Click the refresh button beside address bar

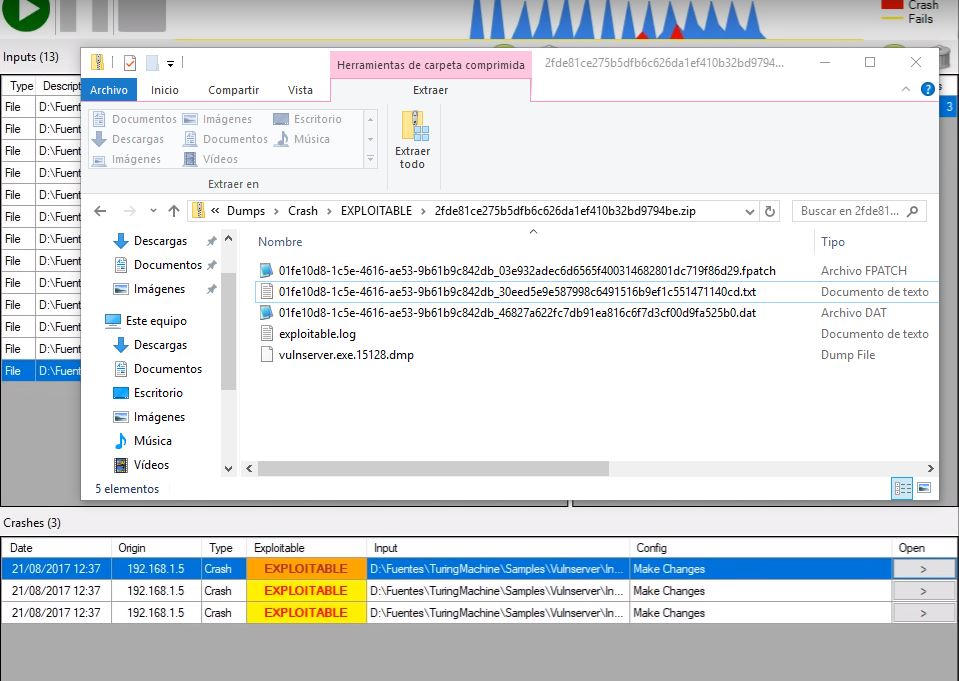769,211
